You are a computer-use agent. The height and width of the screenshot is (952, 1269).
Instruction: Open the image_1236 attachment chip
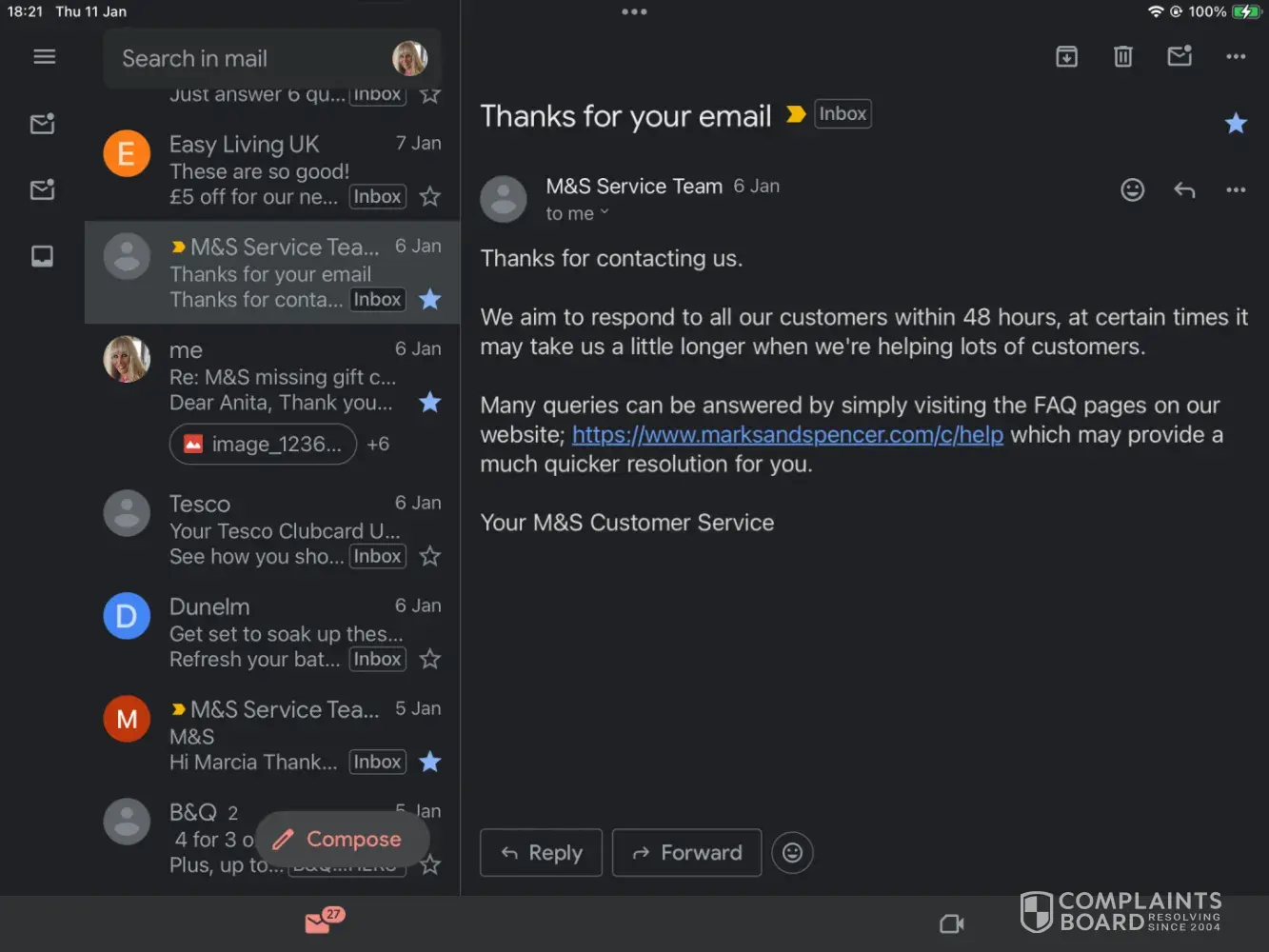[263, 445]
